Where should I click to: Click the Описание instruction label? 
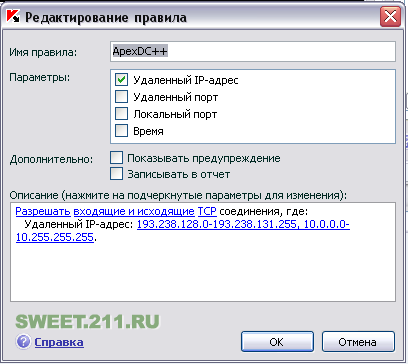(x=178, y=195)
